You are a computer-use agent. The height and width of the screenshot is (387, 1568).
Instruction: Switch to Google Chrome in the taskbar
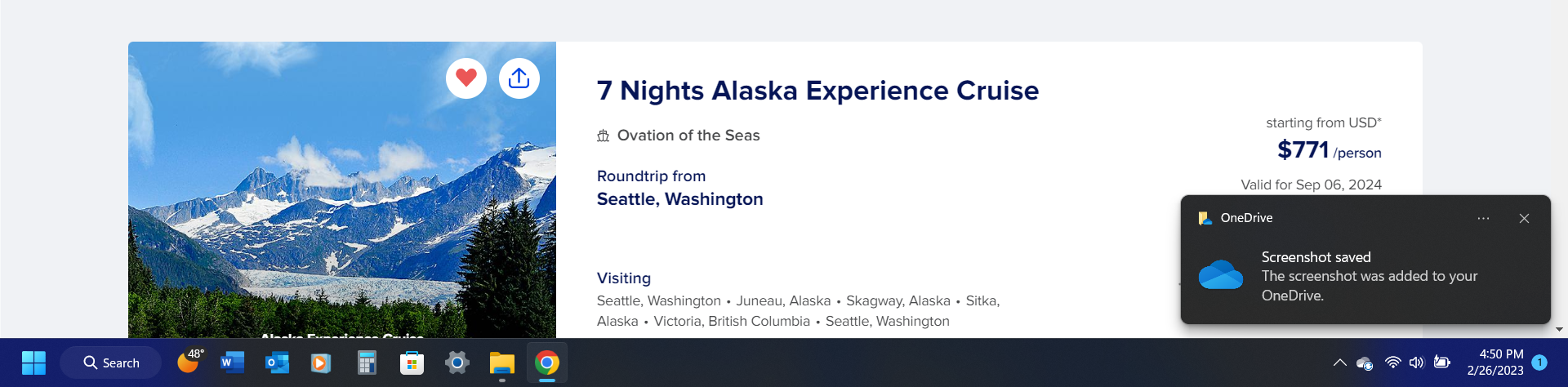pos(547,363)
